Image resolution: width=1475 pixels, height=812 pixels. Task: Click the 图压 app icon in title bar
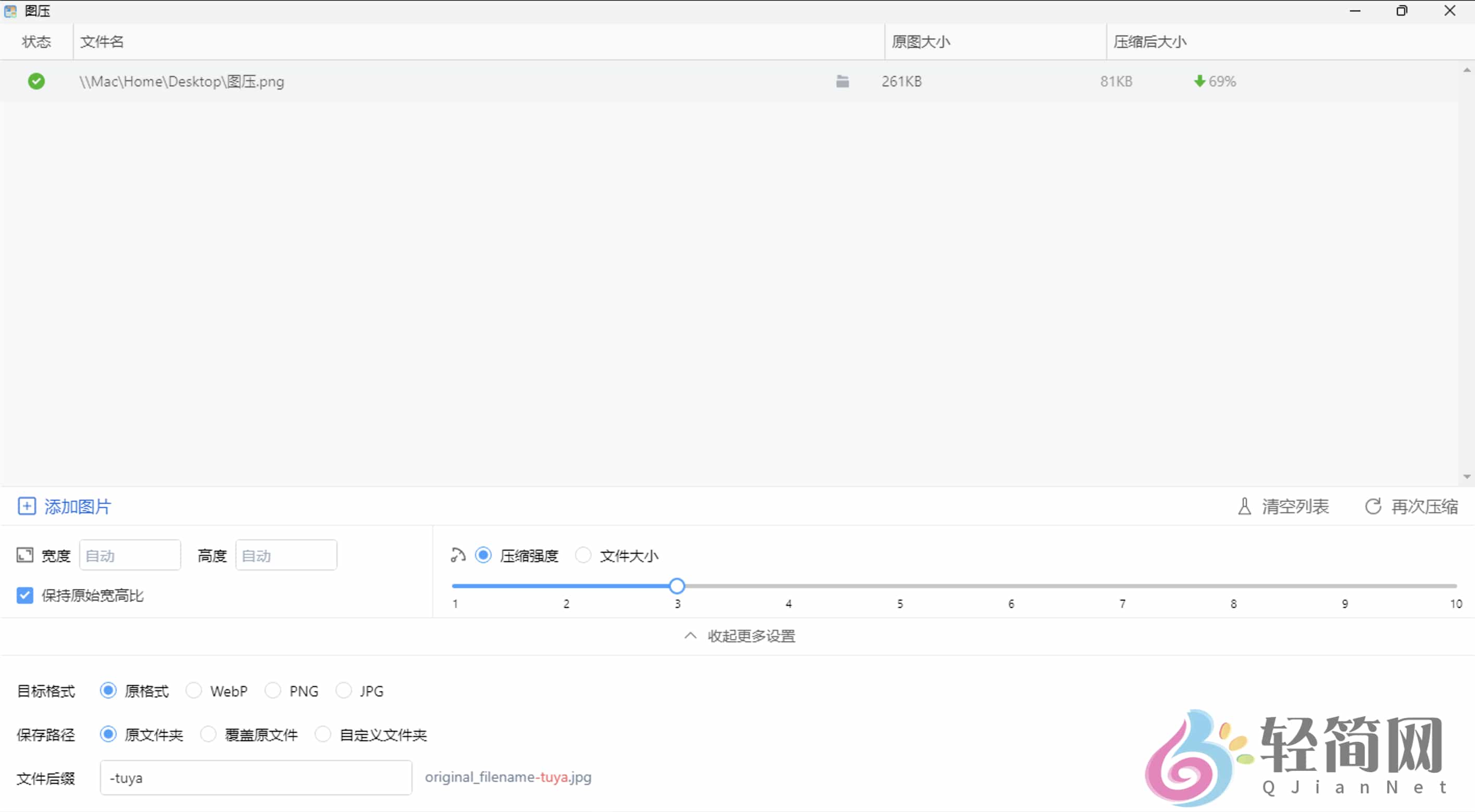[x=10, y=10]
